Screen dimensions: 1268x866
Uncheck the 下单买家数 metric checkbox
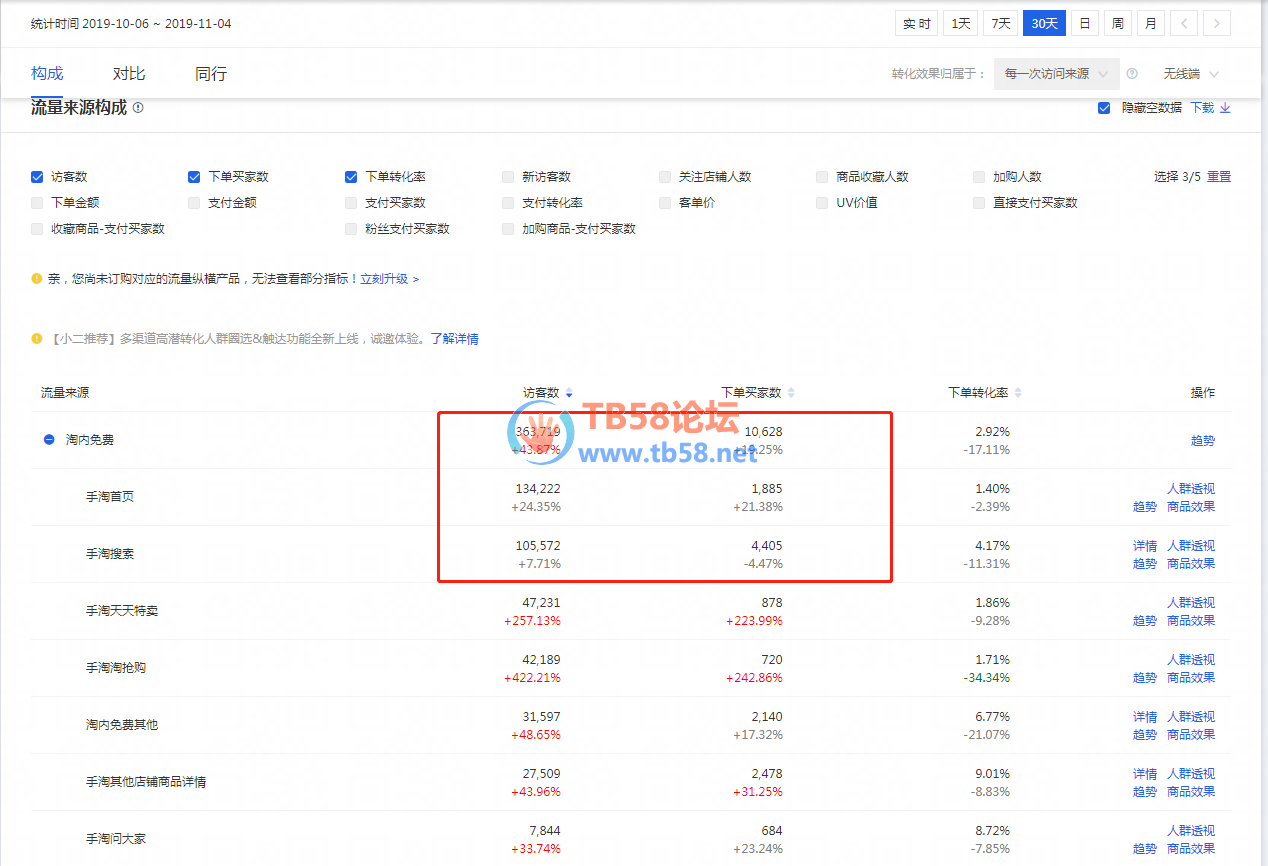(194, 177)
